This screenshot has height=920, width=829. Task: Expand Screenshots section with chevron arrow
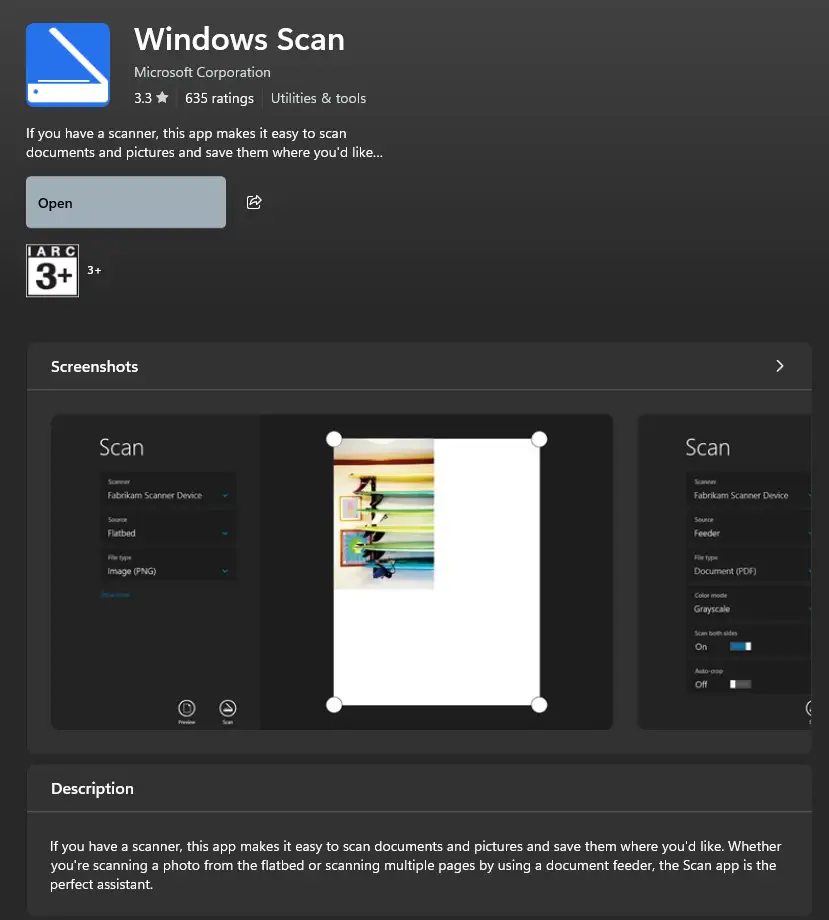780,366
